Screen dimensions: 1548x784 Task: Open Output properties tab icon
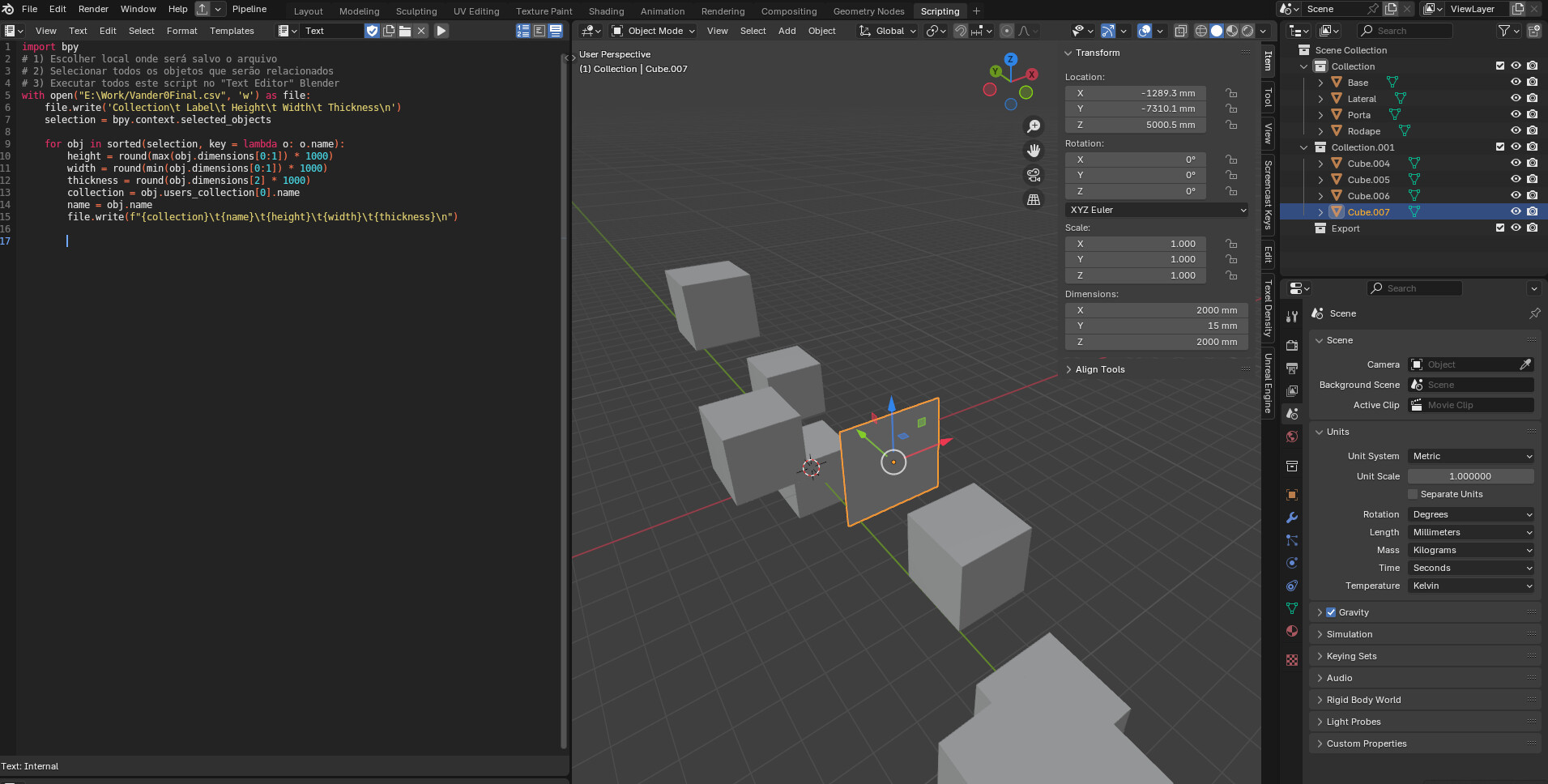click(1292, 369)
